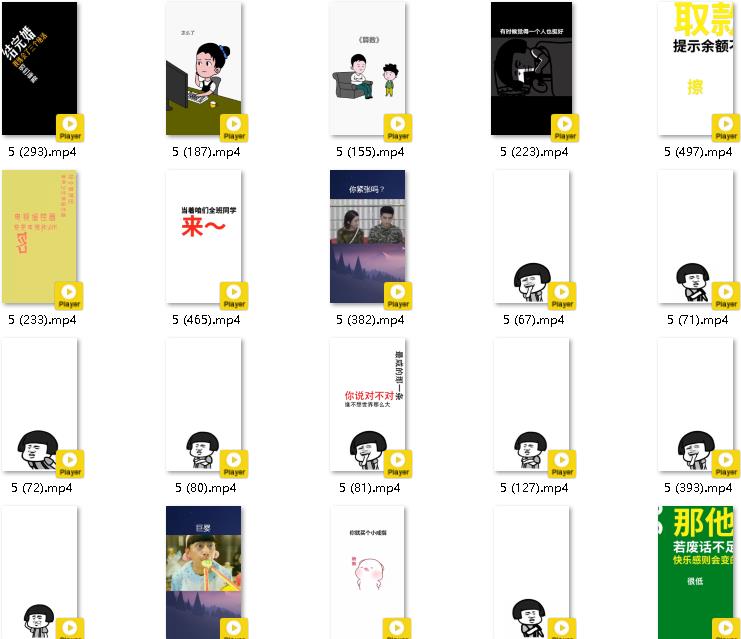The width and height of the screenshot is (741, 639).
Task: Click the Player badge on 5 (81).mp4
Action: pyautogui.click(x=398, y=464)
